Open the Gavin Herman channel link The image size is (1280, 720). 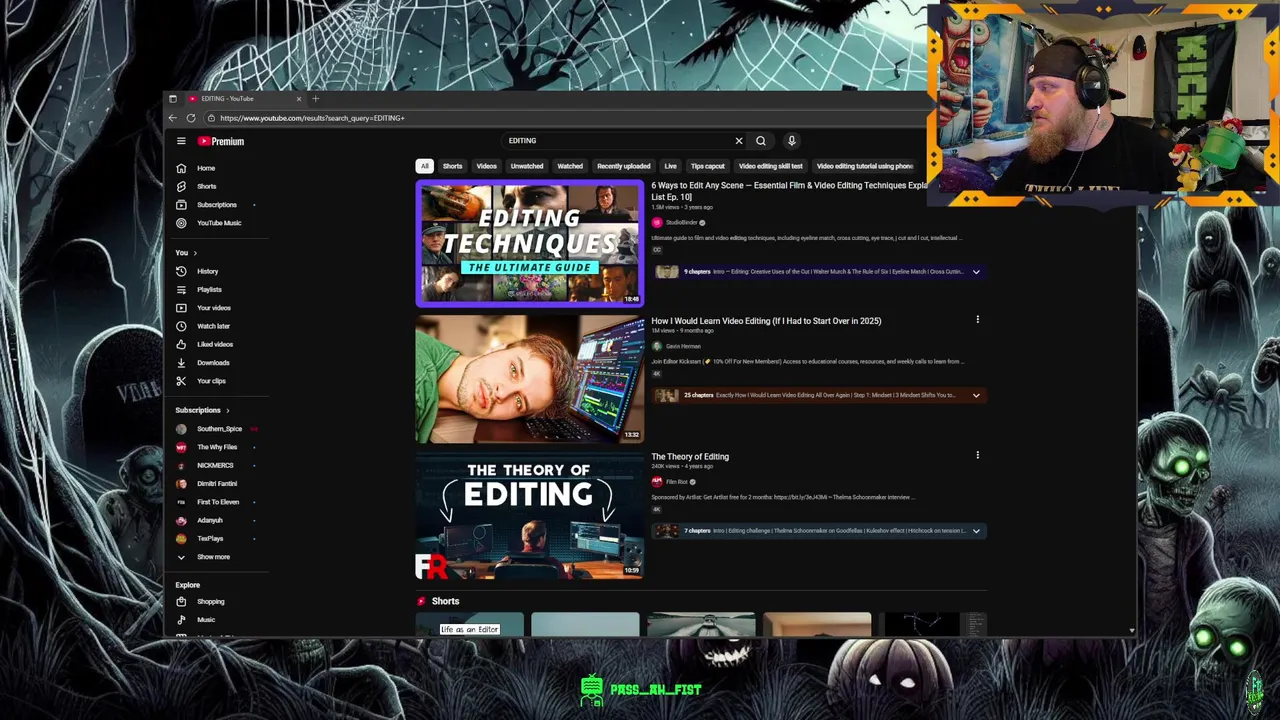tap(683, 346)
